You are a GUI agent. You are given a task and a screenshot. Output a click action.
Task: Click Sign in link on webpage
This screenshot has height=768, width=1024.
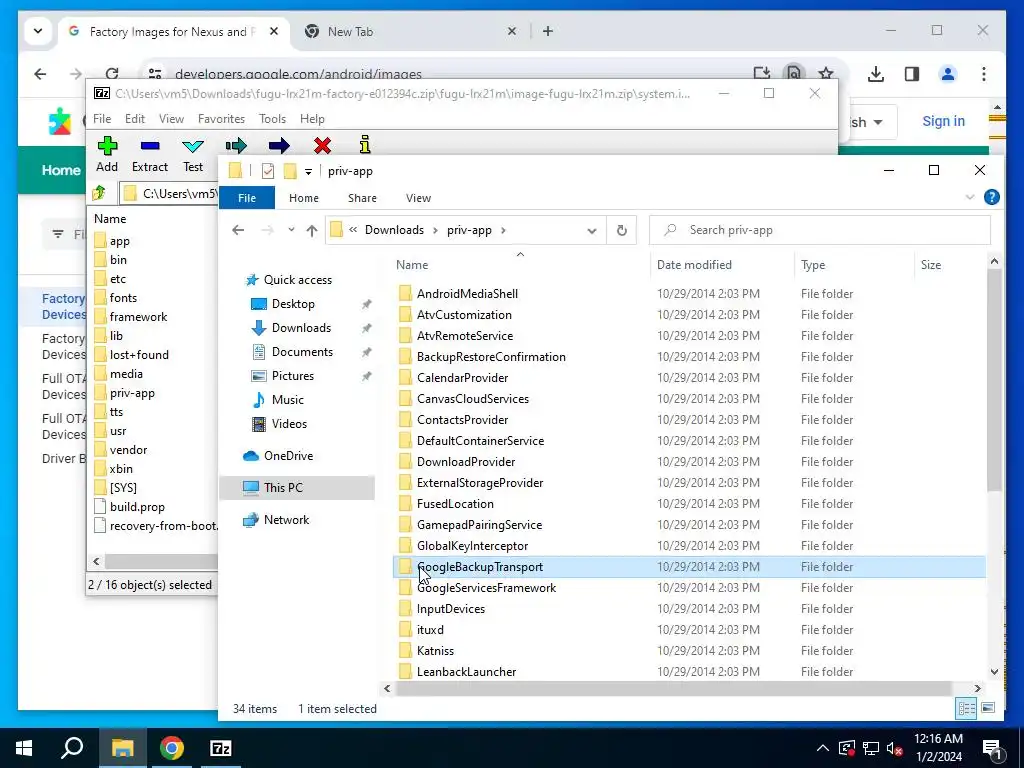click(943, 121)
